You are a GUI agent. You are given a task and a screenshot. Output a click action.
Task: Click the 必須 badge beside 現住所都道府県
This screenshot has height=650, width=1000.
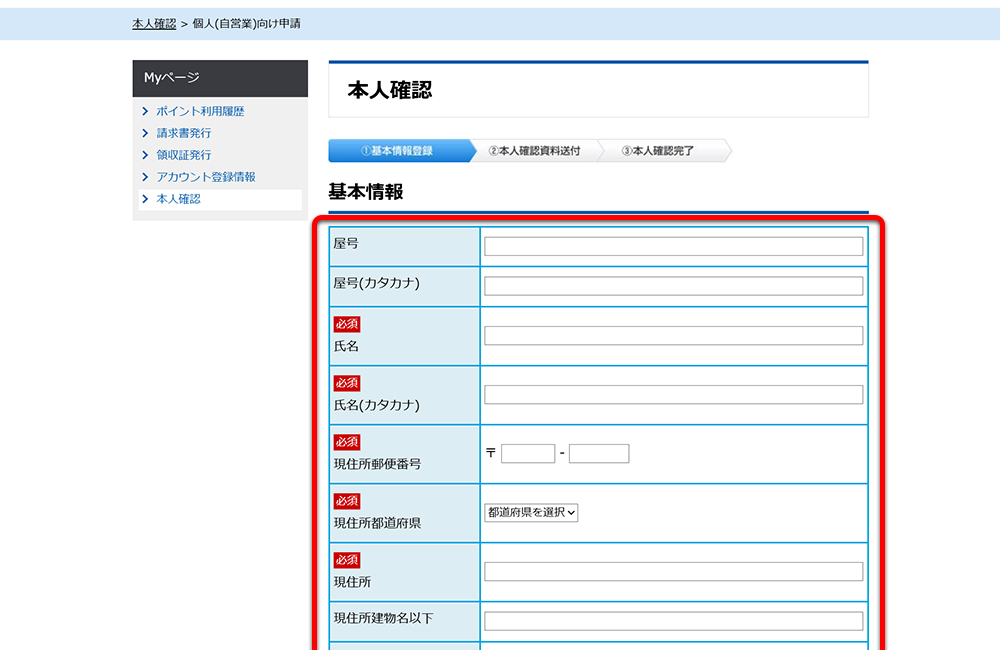(346, 501)
